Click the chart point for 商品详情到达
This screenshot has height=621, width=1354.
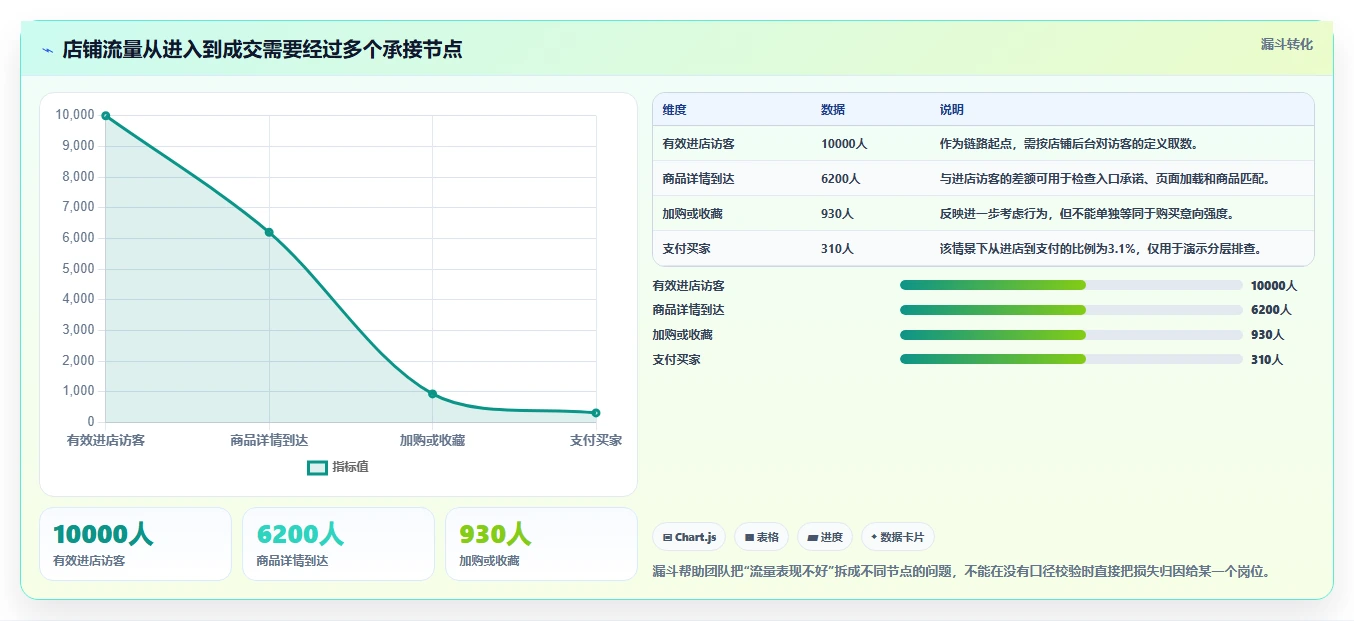click(x=269, y=232)
